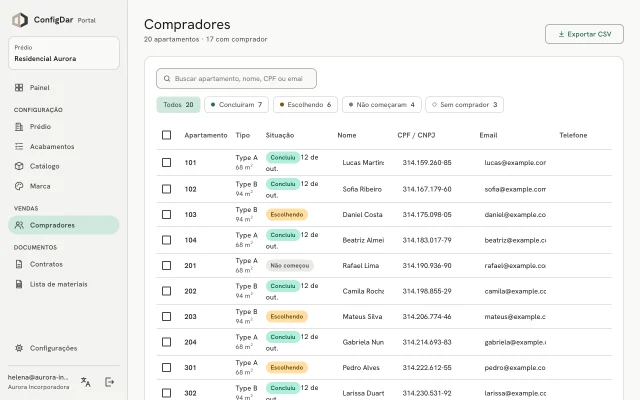This screenshot has height=400, width=640.
Task: Check the box for apartment 201
Action: [x=167, y=265]
